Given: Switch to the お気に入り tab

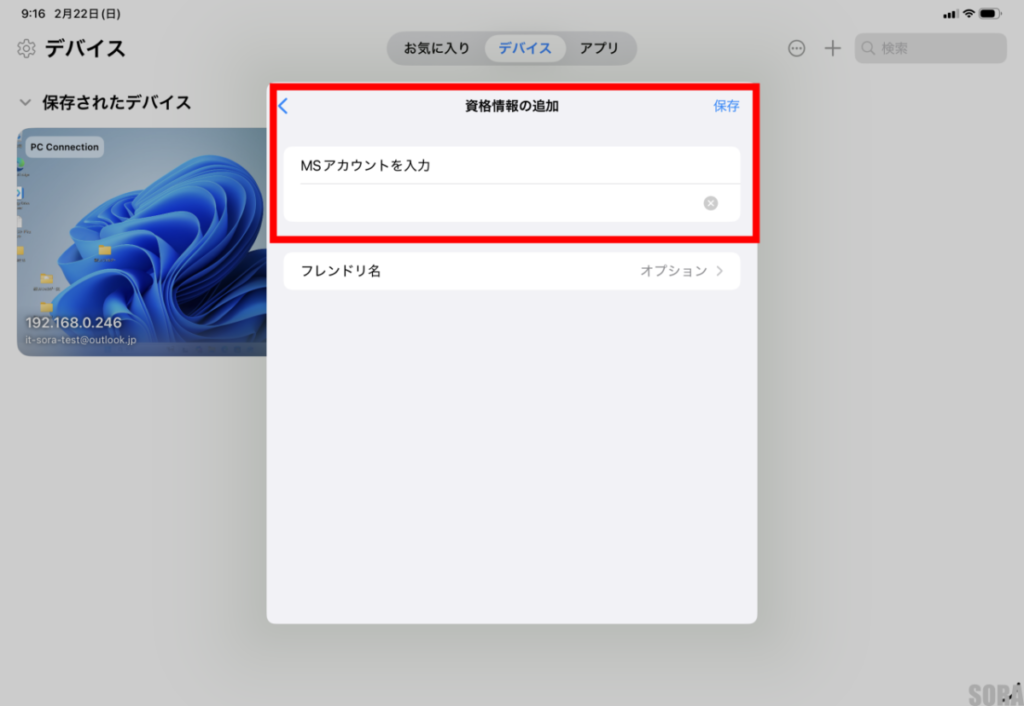Looking at the screenshot, I should (436, 48).
